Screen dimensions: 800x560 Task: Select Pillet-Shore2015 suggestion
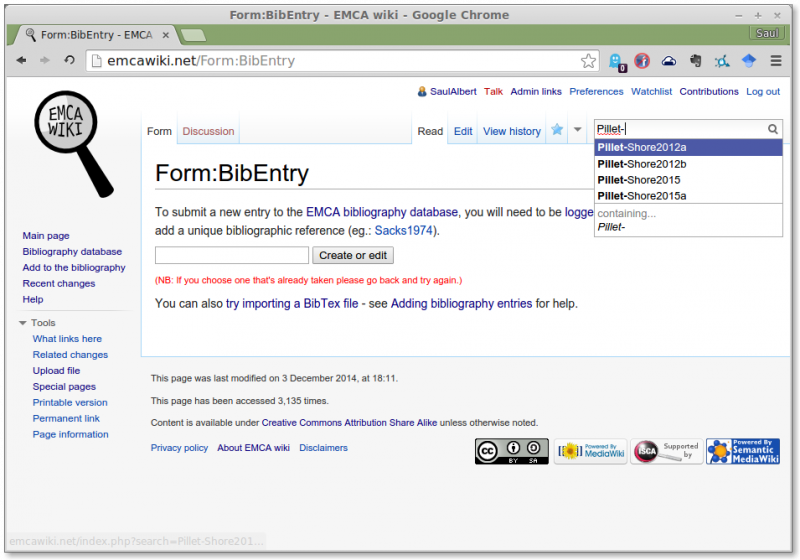688,180
